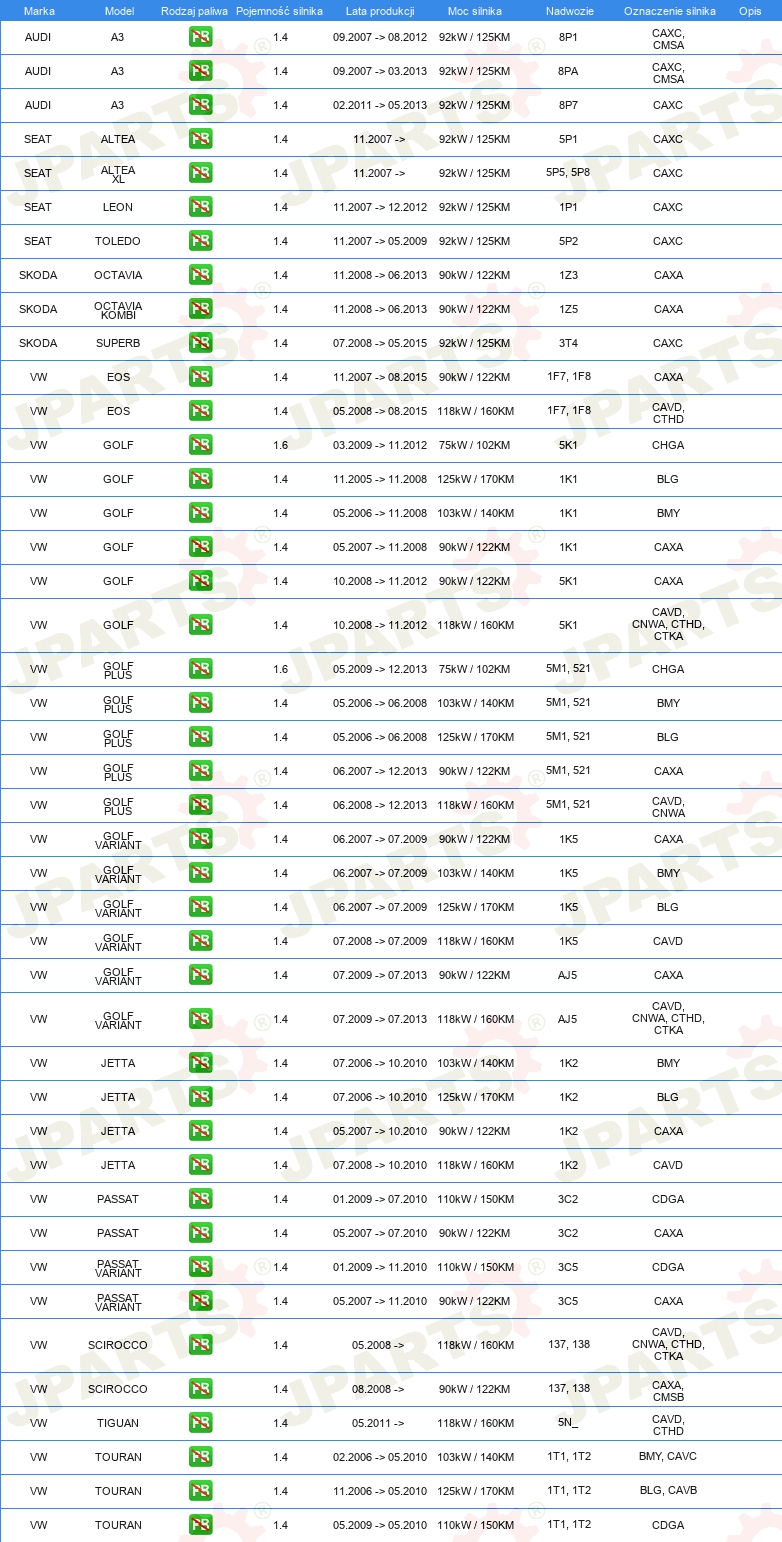Screen dimensions: 782x1542
Task: Click the production years 07.2008 -> 10.2010
Action: point(380,1165)
